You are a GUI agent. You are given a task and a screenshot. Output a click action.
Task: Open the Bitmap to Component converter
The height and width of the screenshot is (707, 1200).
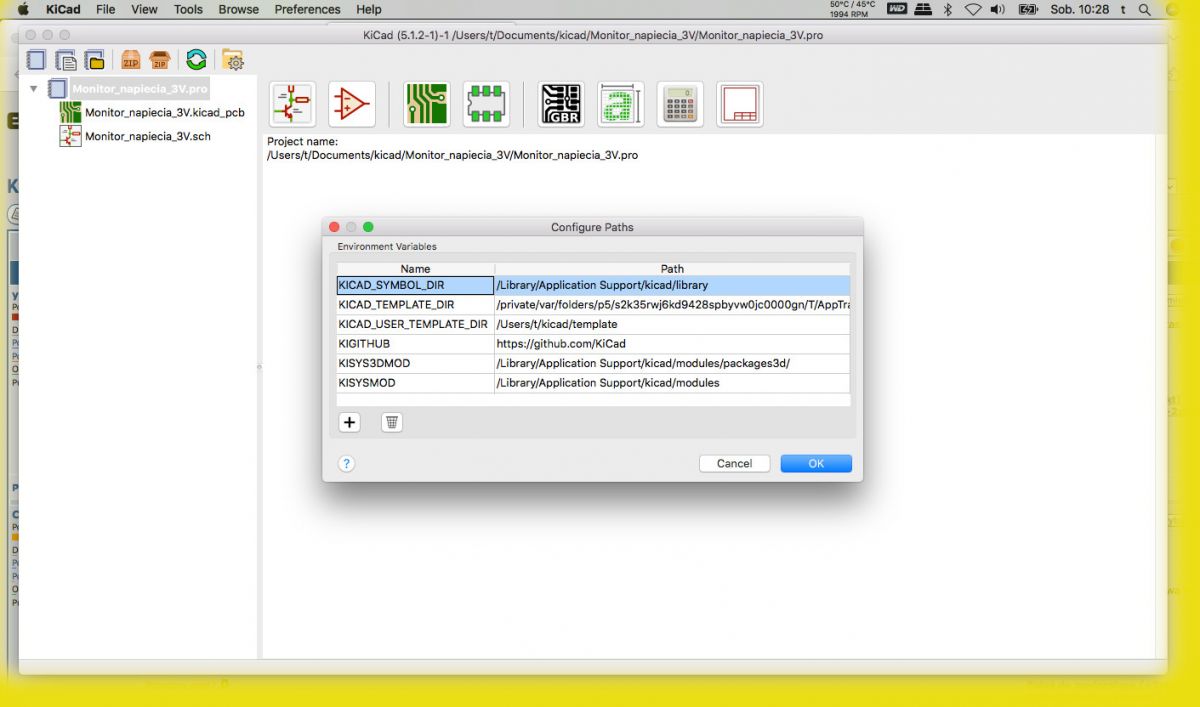click(621, 104)
